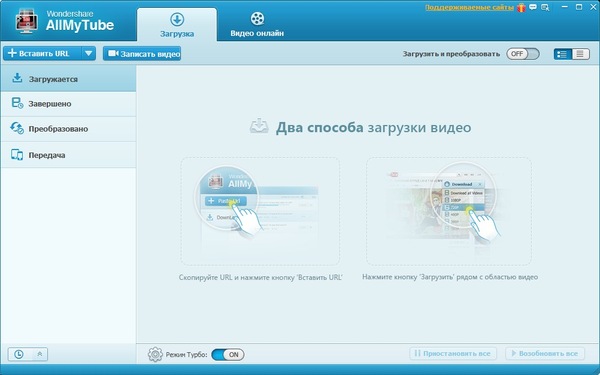
Task: Click the Записать видео button
Action: 142,54
